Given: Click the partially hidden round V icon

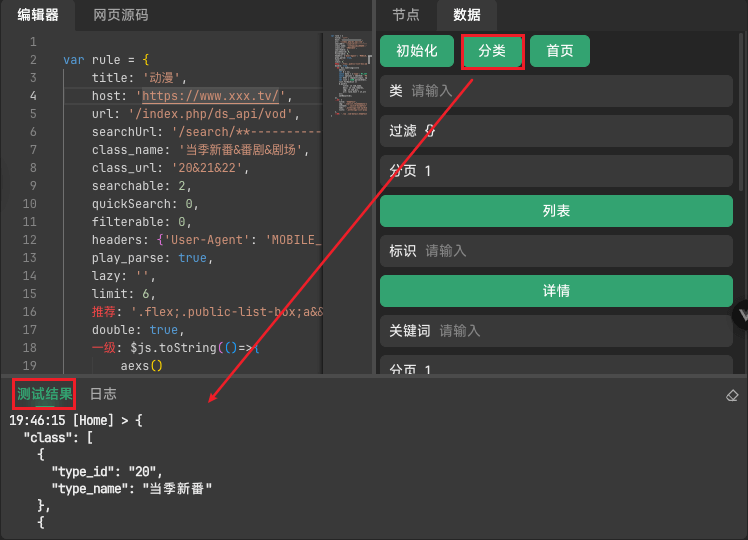Looking at the screenshot, I should [x=740, y=314].
